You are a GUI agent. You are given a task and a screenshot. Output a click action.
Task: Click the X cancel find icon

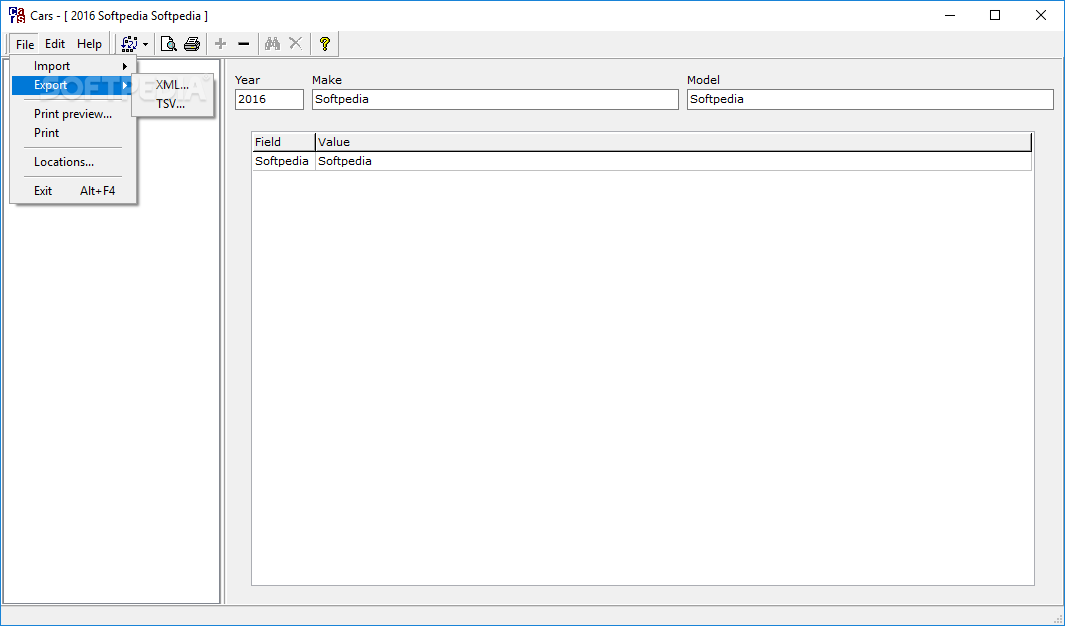point(295,44)
